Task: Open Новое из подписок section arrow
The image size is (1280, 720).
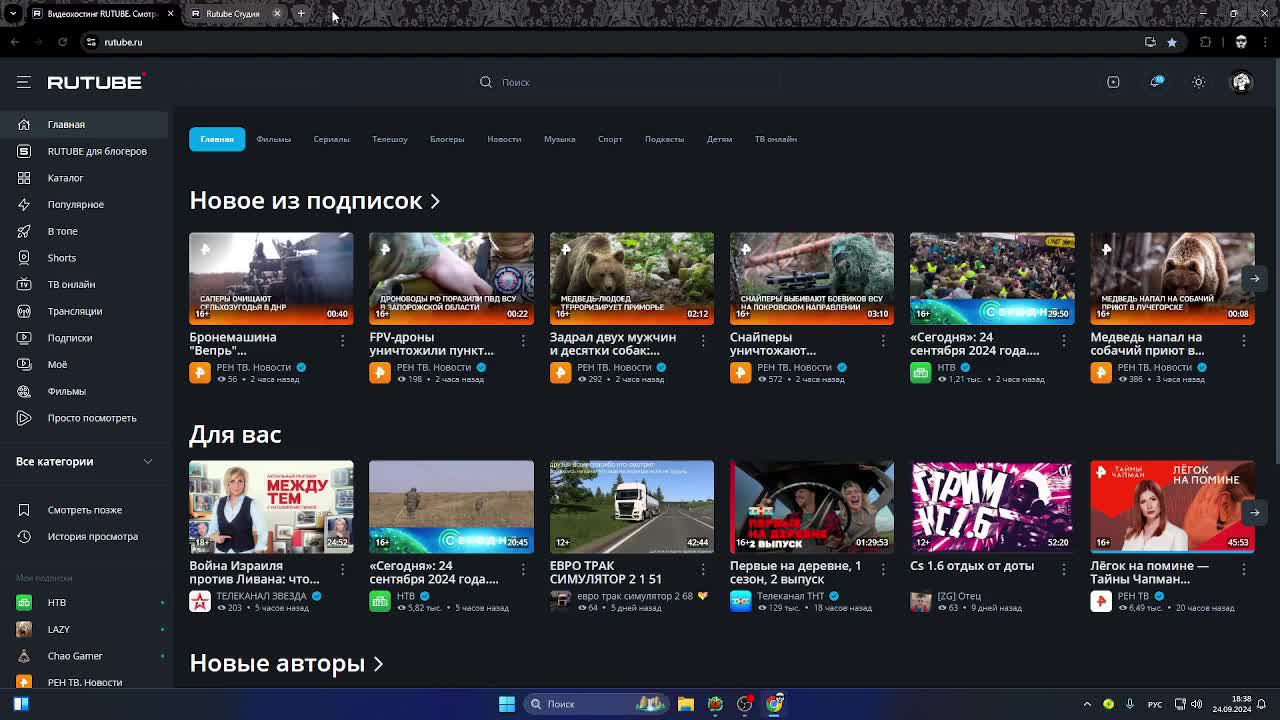Action: coord(435,201)
